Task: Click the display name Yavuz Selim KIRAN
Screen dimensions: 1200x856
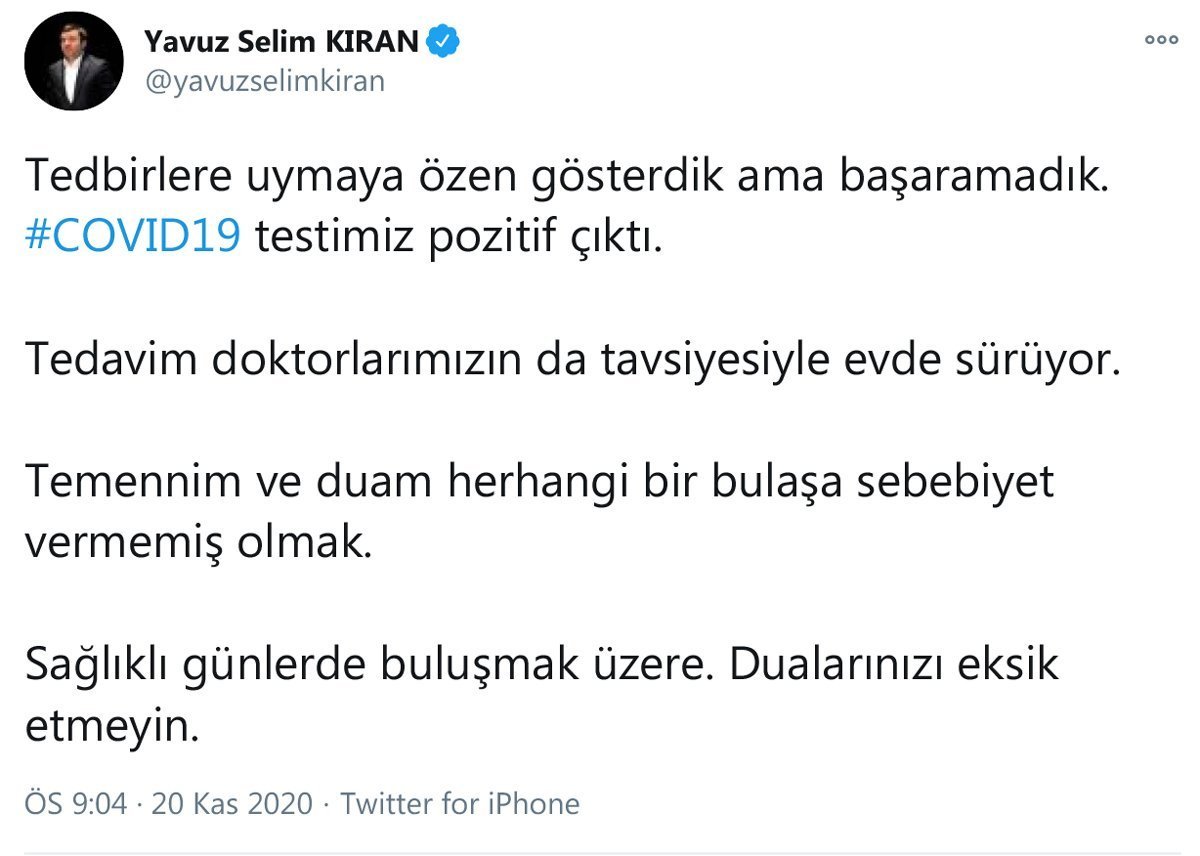Action: click(283, 42)
